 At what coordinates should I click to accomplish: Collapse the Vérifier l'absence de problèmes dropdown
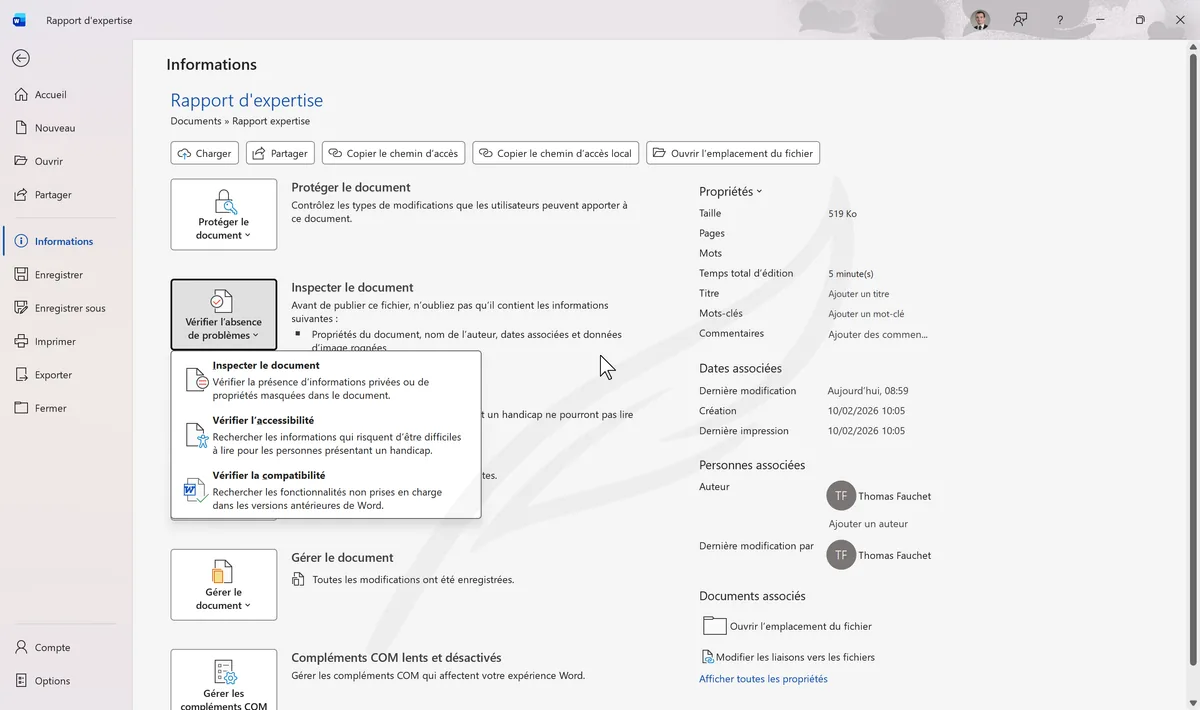tap(224, 314)
